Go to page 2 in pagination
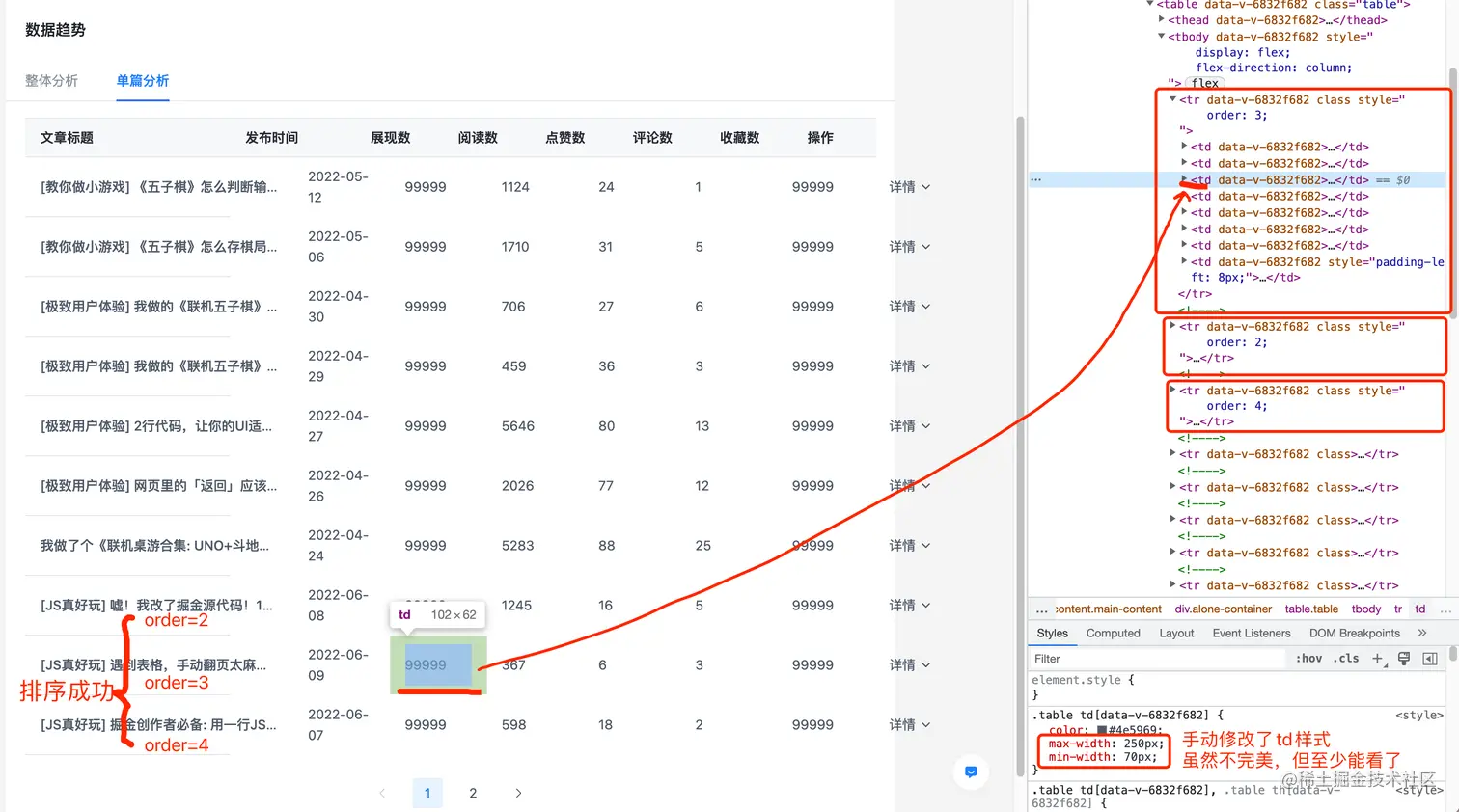The height and width of the screenshot is (812, 1459). (473, 793)
